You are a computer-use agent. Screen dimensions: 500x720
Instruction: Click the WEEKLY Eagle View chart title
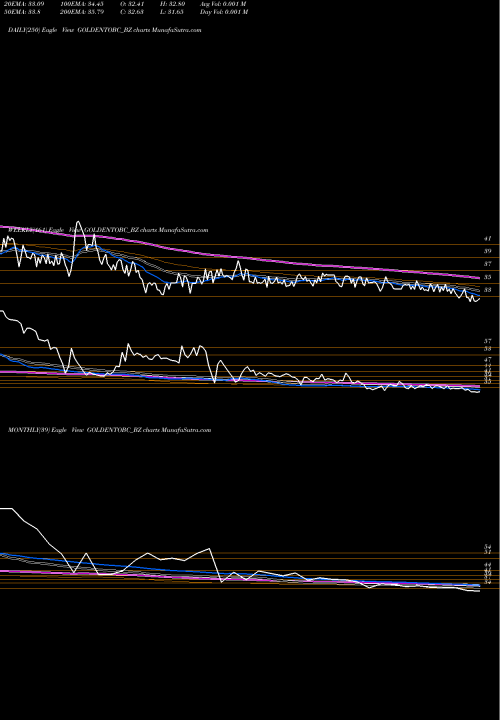[x=108, y=230]
